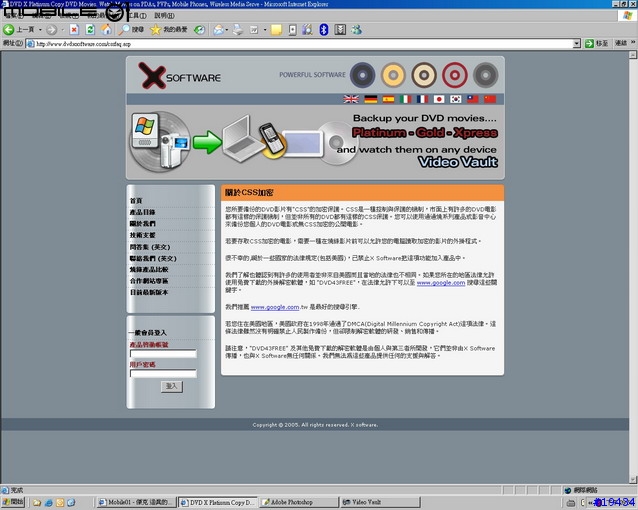Open the 技術支援 tech support link
The width and height of the screenshot is (638, 510).
(x=142, y=235)
